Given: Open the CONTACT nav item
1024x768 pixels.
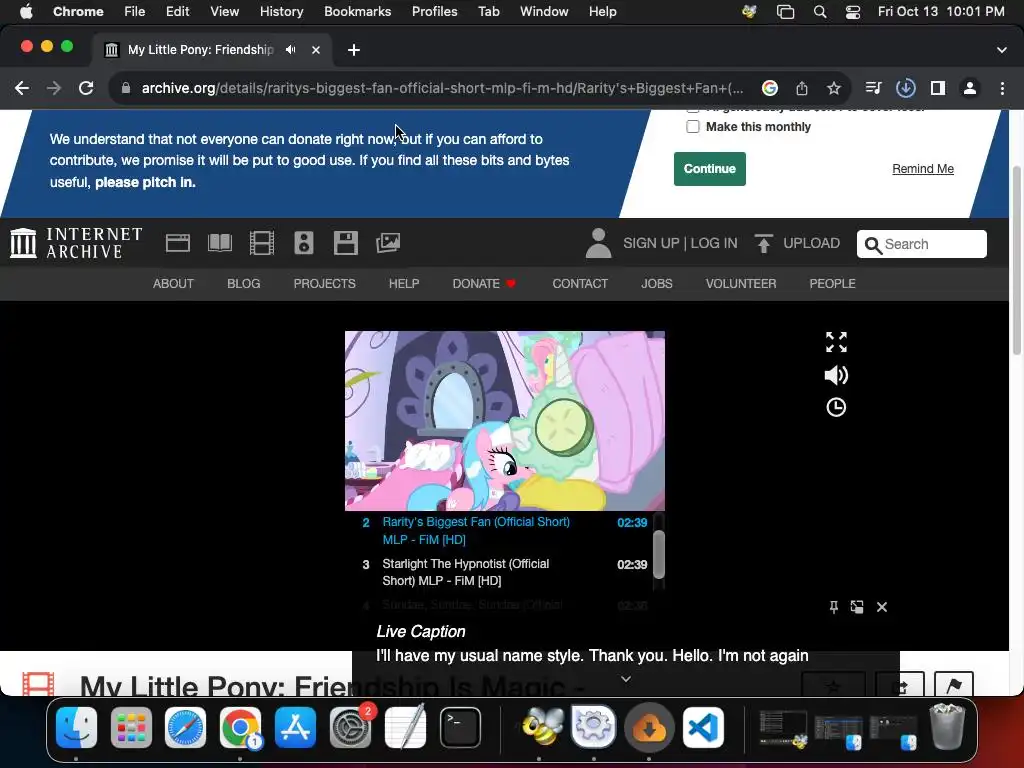Looking at the screenshot, I should point(580,283).
